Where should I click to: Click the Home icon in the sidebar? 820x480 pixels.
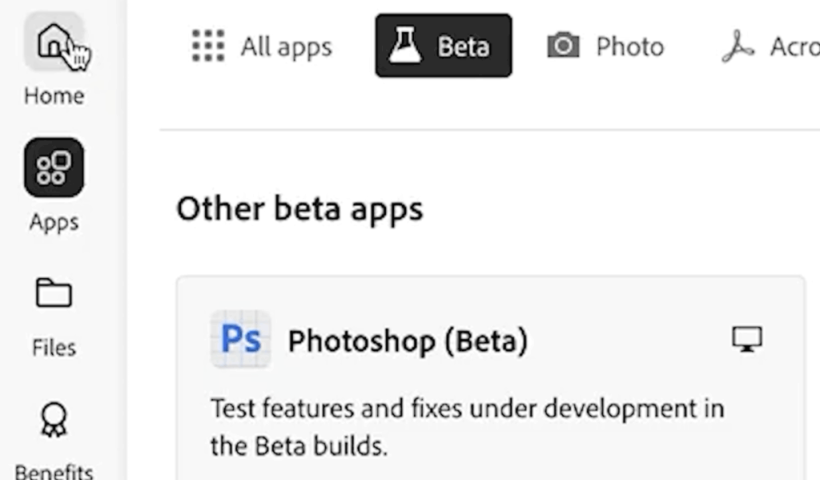click(x=52, y=43)
